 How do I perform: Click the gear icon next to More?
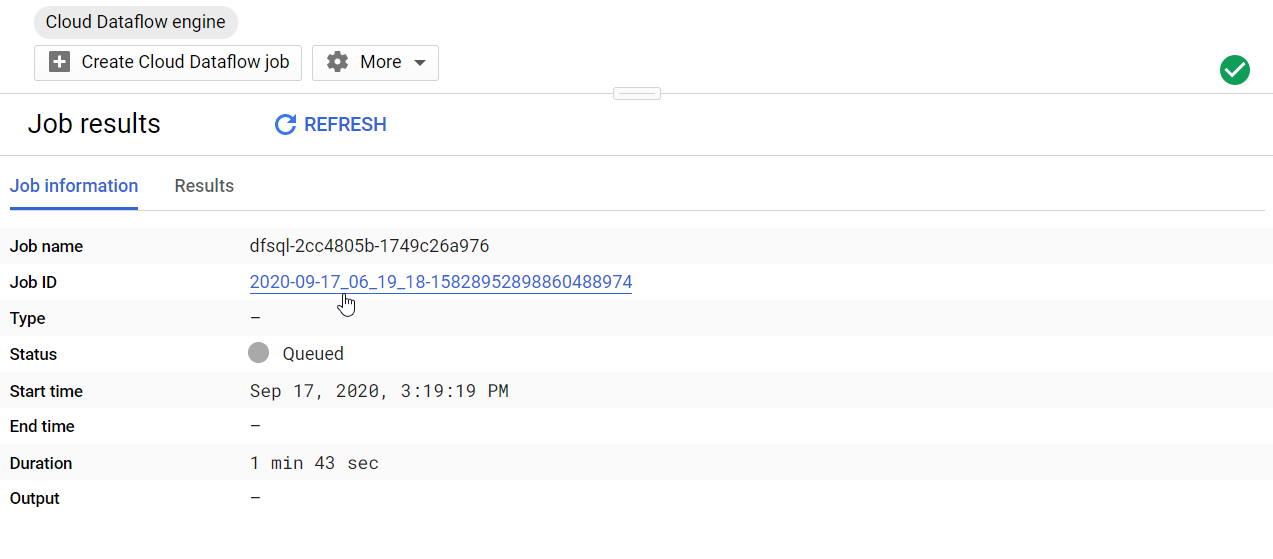pyautogui.click(x=338, y=62)
